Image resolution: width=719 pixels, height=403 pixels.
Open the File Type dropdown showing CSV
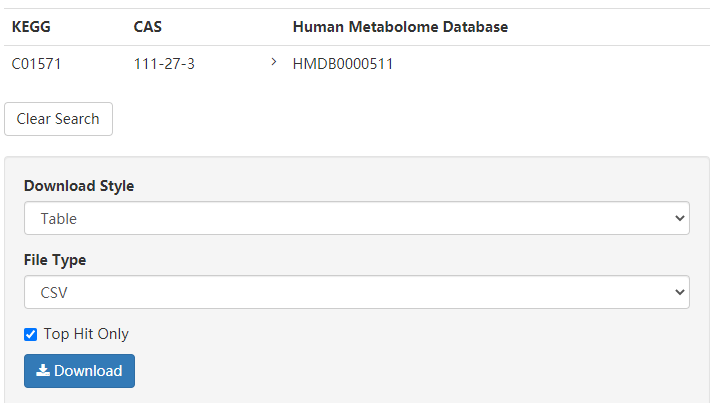pos(356,292)
